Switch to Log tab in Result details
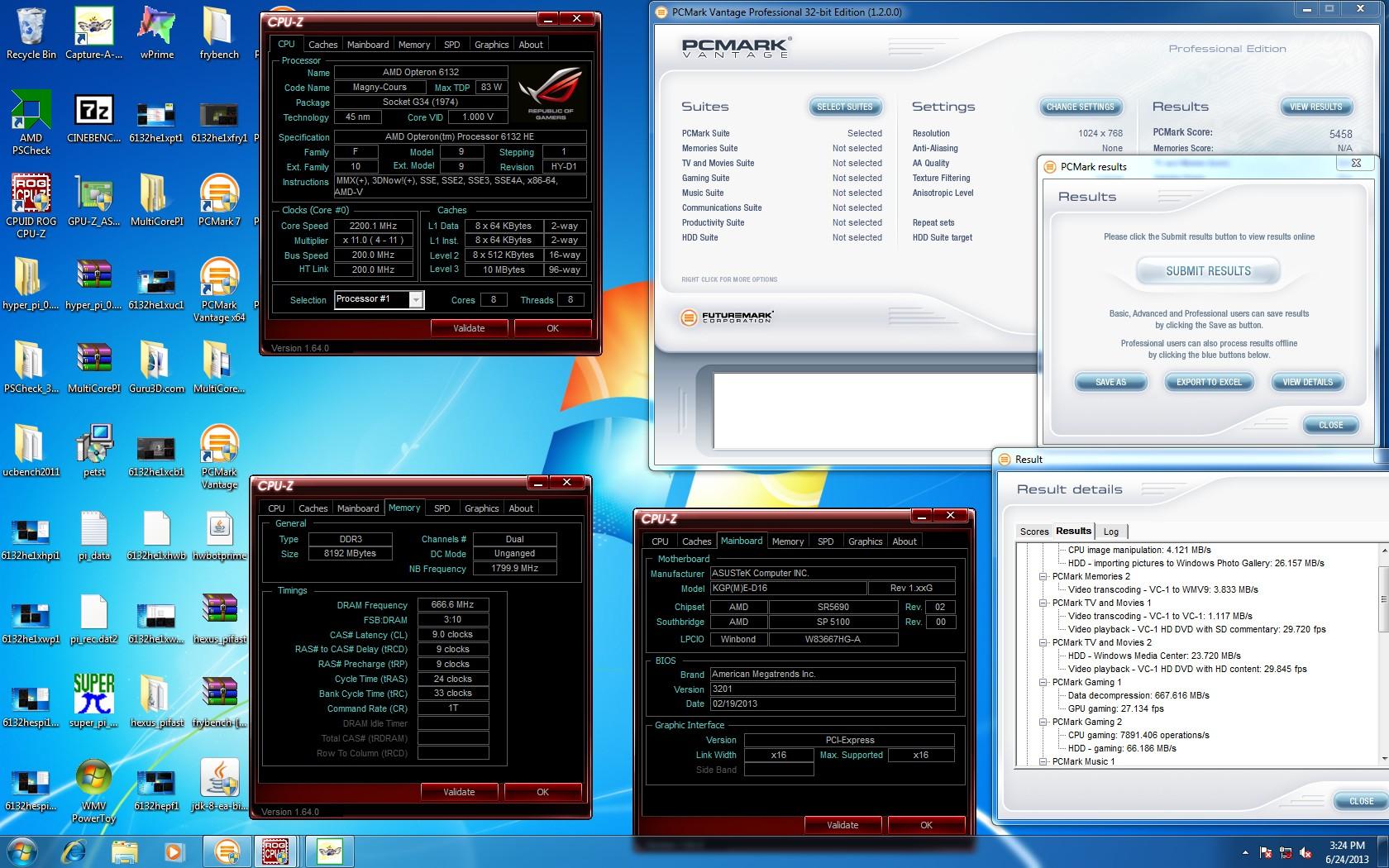Screen dimensions: 1389x868 [1111, 532]
